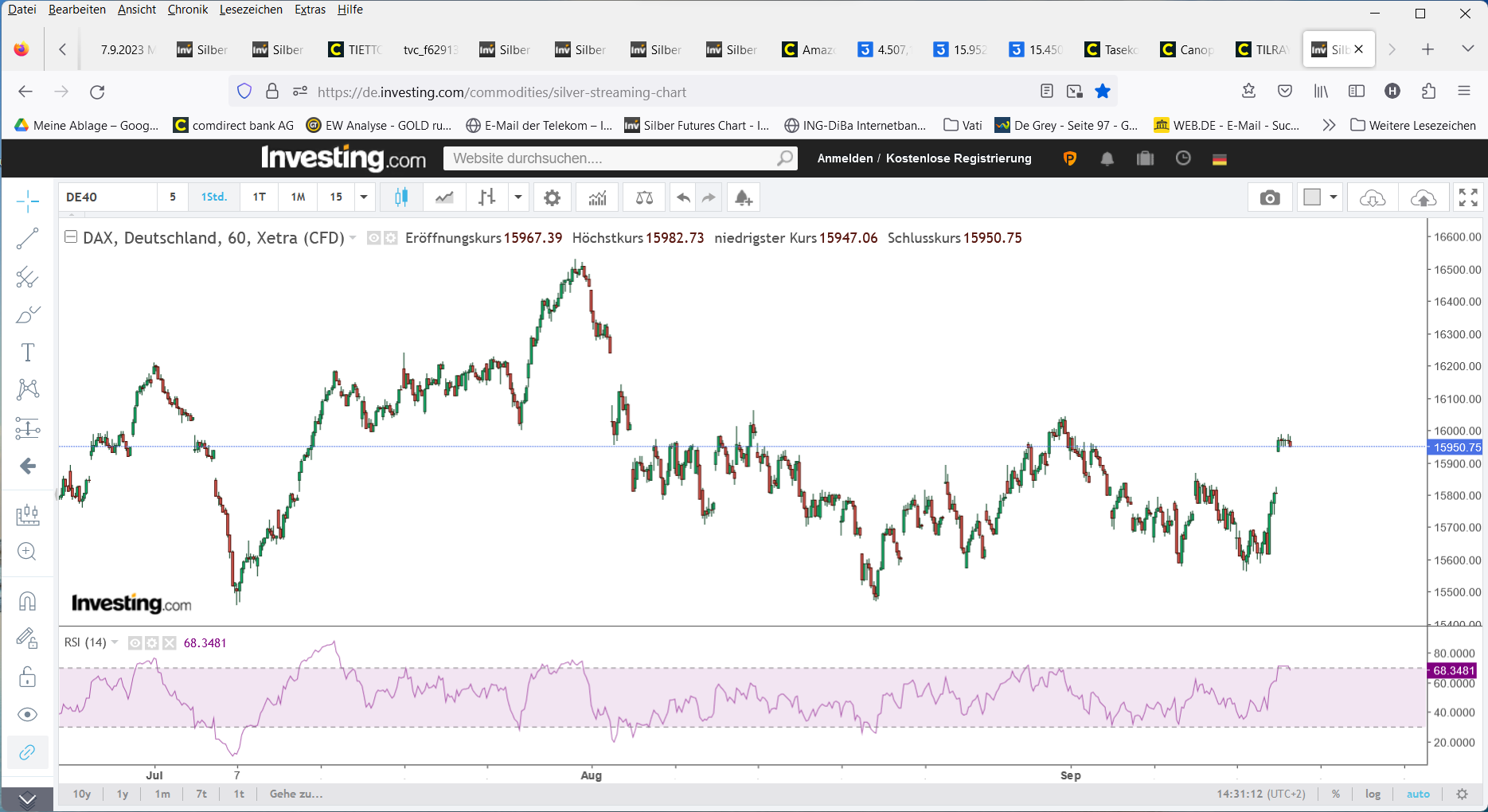Hide all drawing tools with eye icon
1488x812 pixels.
pos(28,714)
